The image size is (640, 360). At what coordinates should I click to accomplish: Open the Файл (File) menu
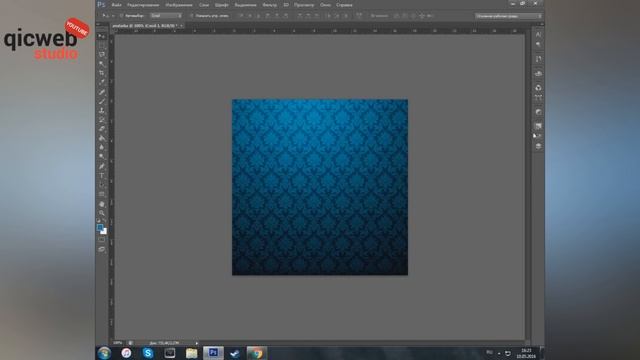116,5
